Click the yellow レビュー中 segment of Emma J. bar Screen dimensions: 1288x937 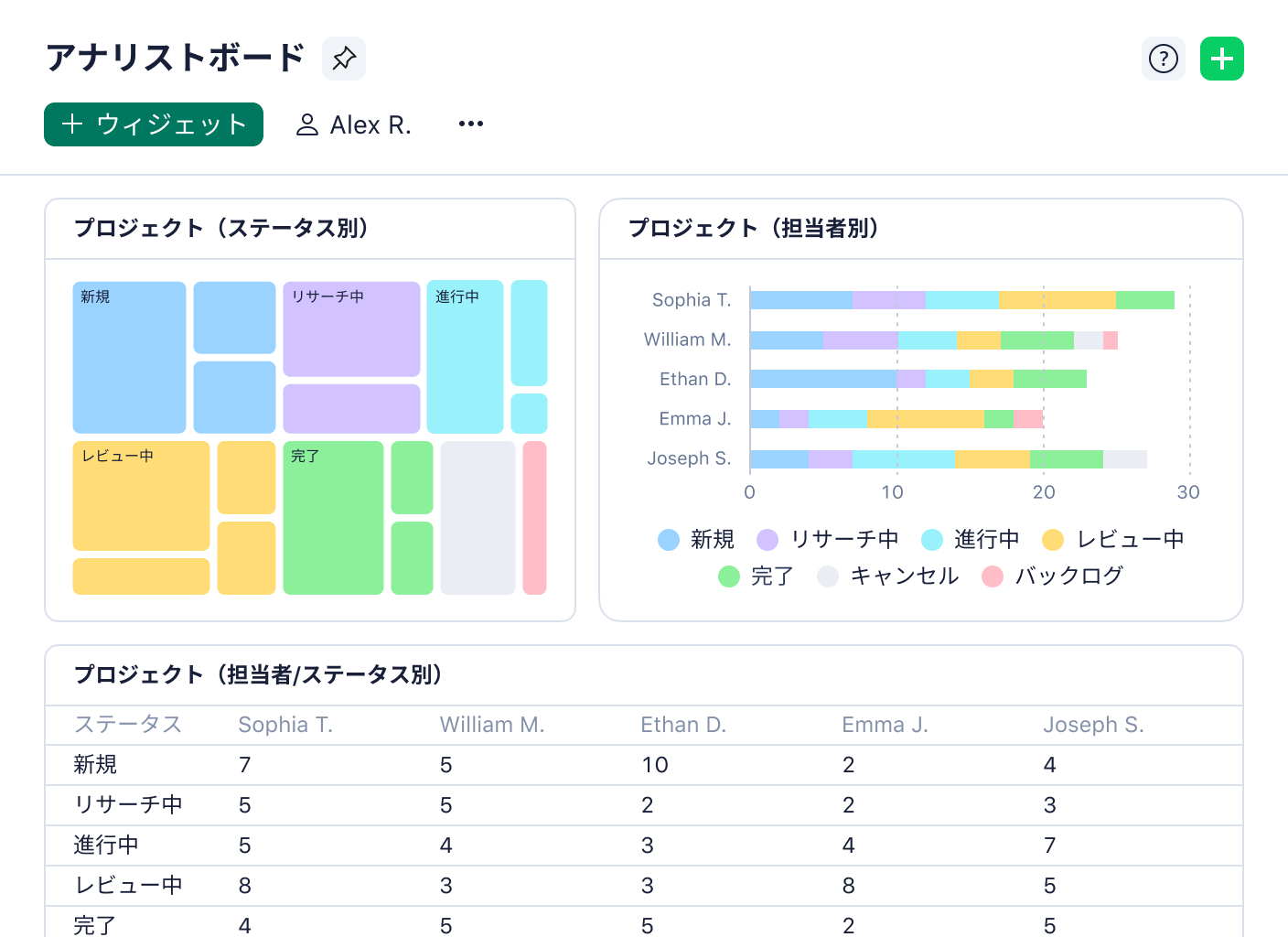pos(926,419)
